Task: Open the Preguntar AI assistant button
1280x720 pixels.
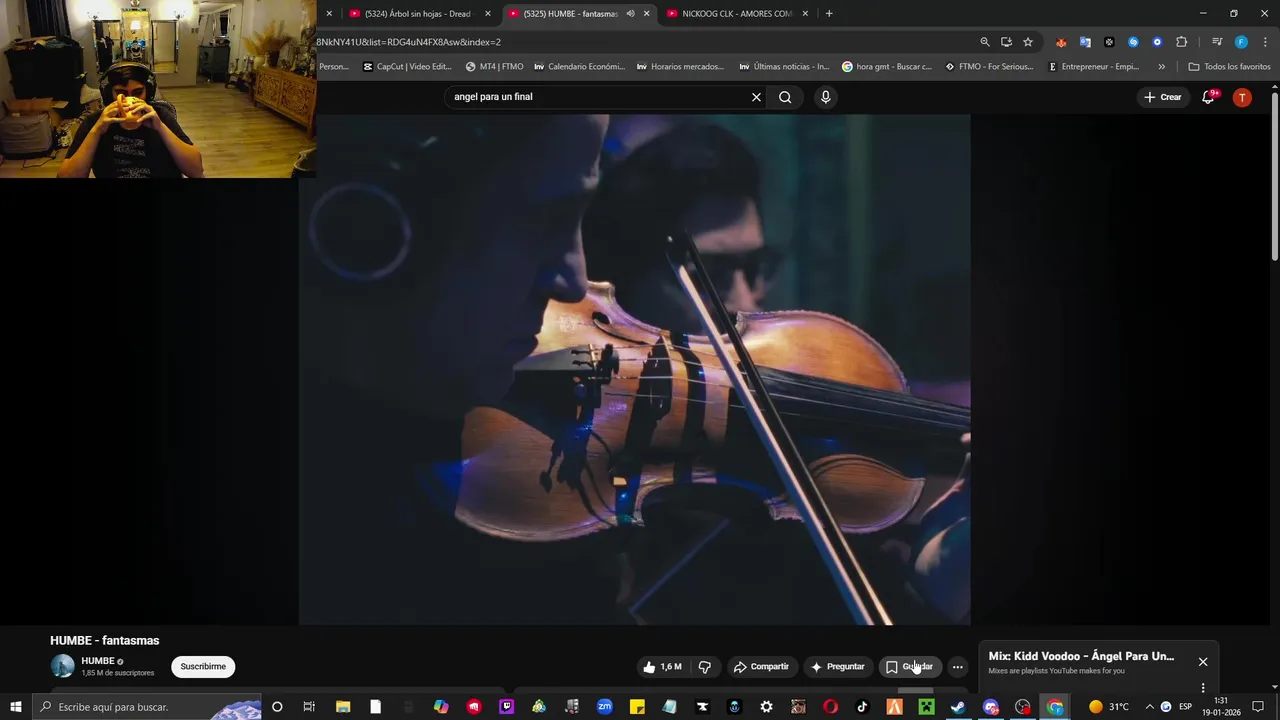Action: click(838, 667)
